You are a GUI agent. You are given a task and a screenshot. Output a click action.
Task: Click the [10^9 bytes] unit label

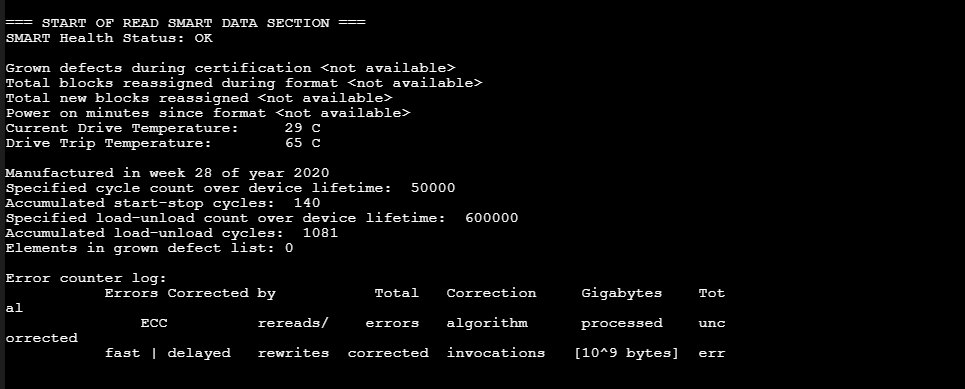click(627, 353)
